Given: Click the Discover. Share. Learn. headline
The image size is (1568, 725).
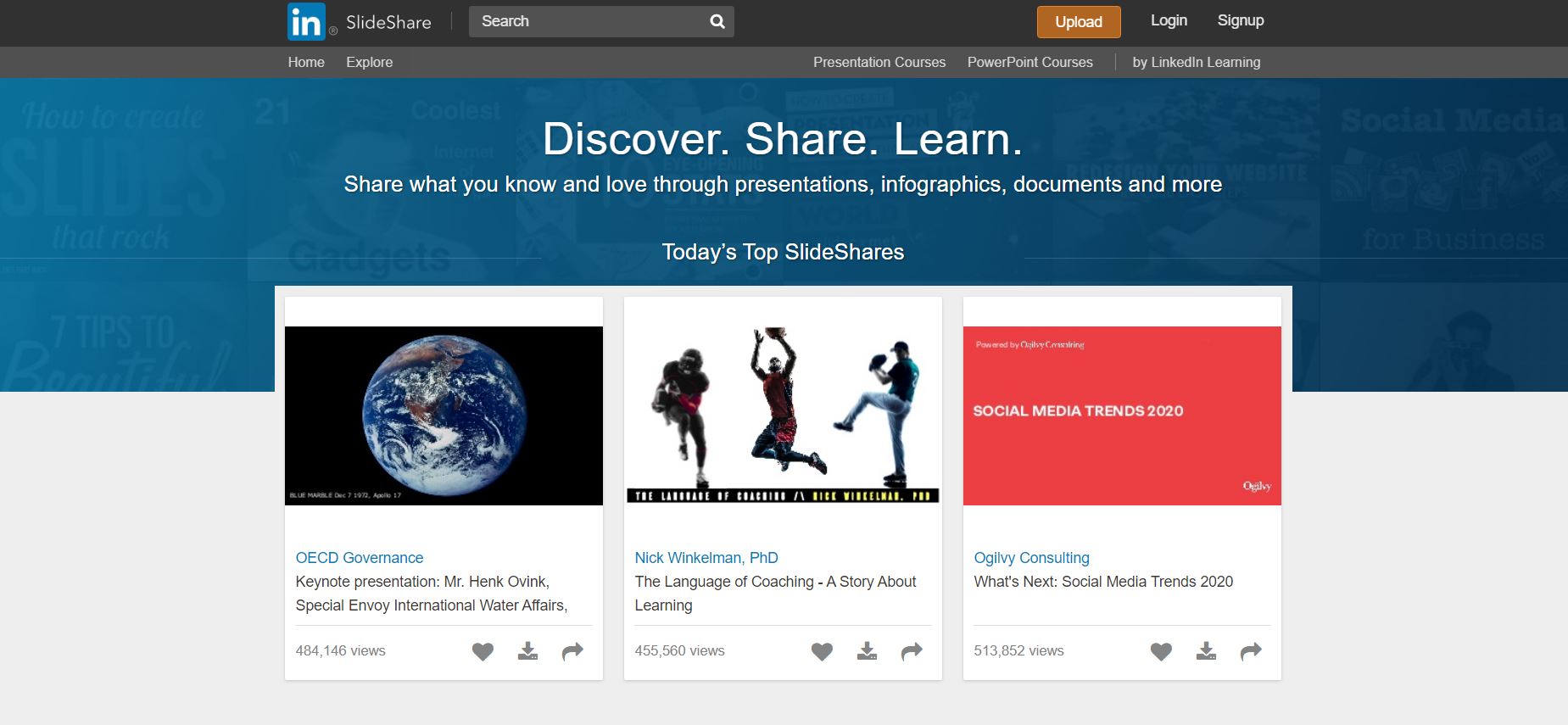Looking at the screenshot, I should (x=783, y=139).
